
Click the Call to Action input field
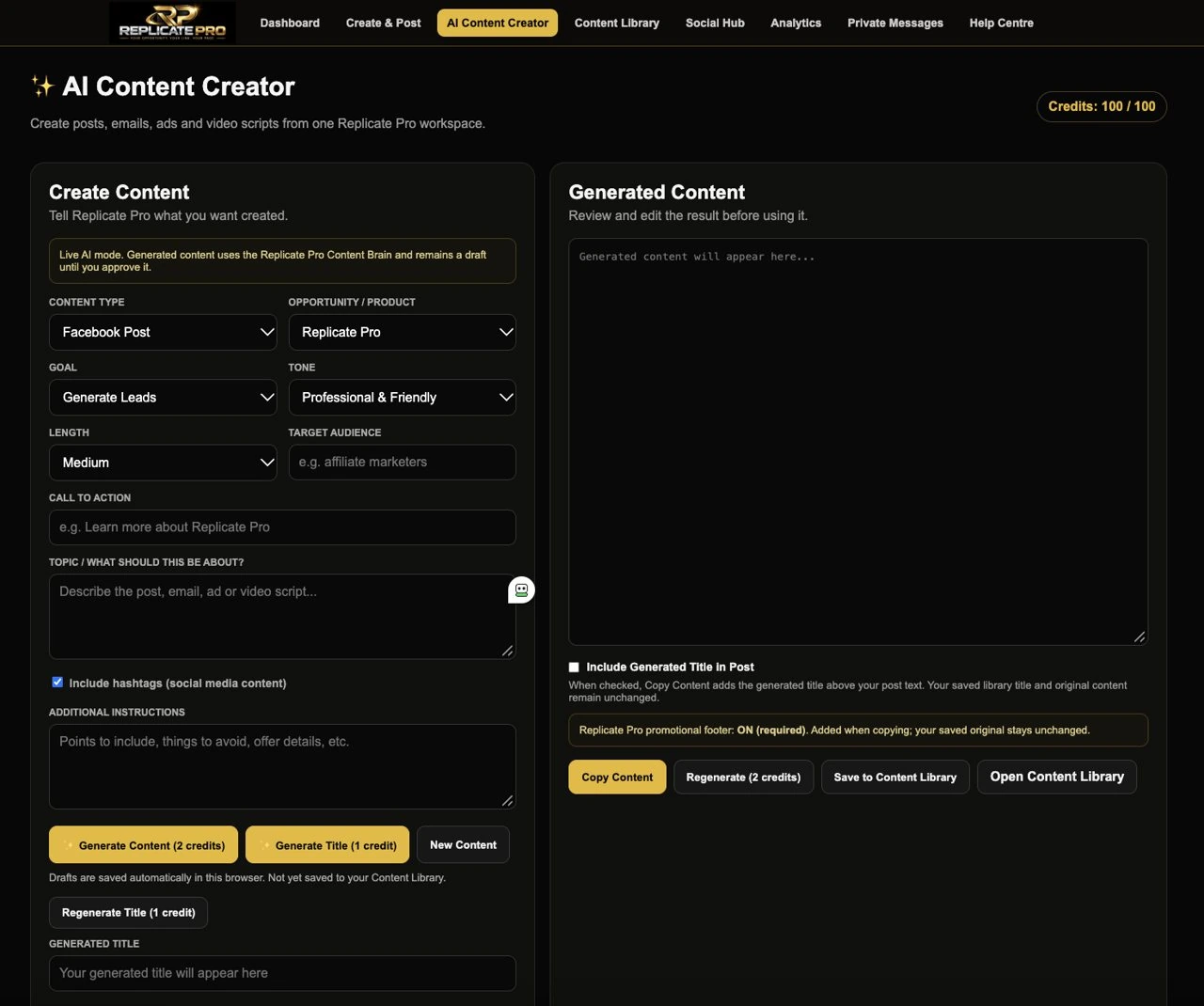tap(282, 527)
